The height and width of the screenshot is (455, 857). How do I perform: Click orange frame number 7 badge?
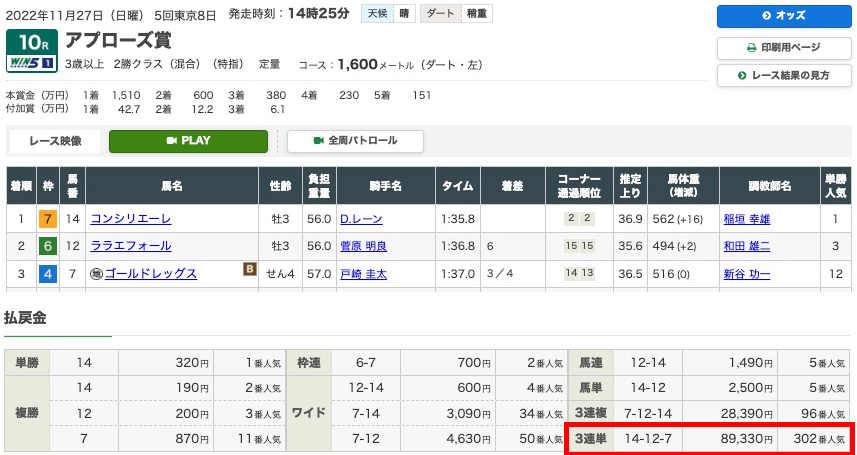pos(48,220)
